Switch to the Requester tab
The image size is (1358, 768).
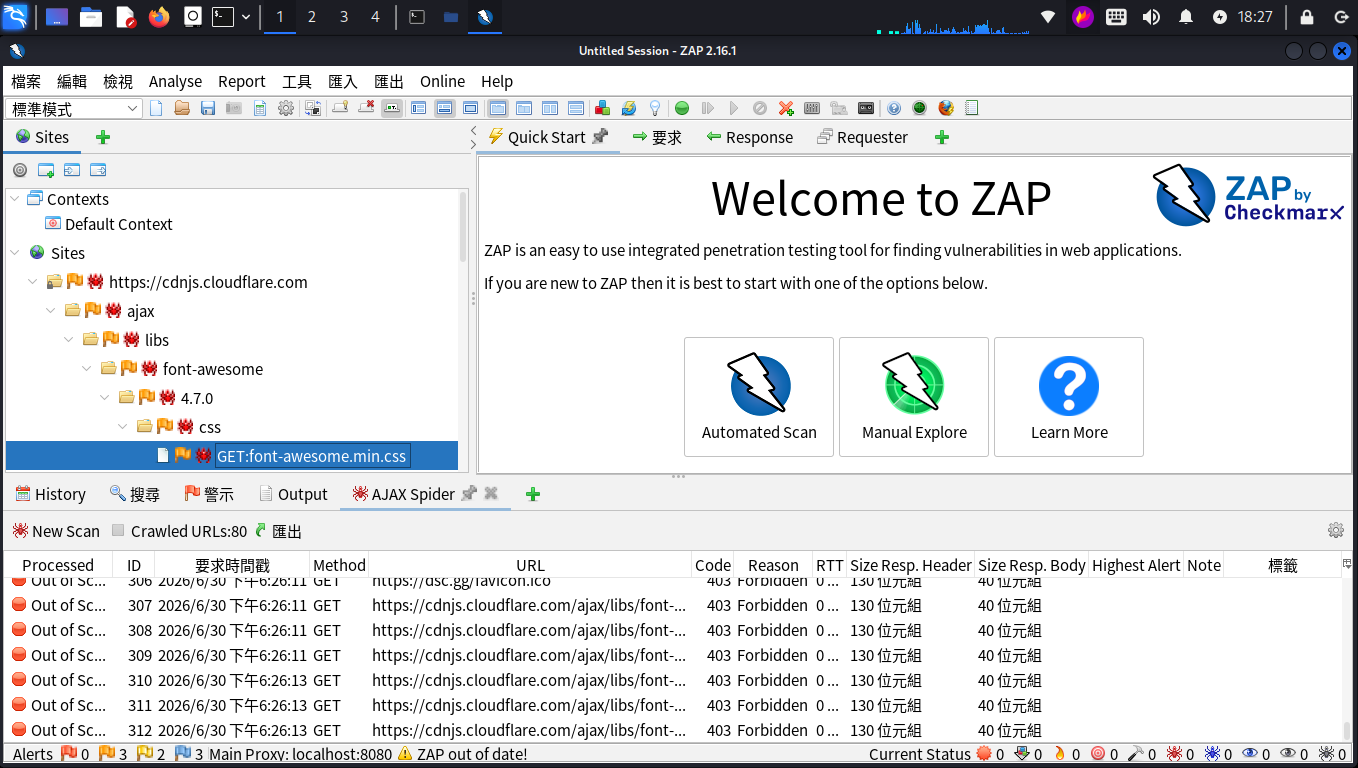[862, 137]
